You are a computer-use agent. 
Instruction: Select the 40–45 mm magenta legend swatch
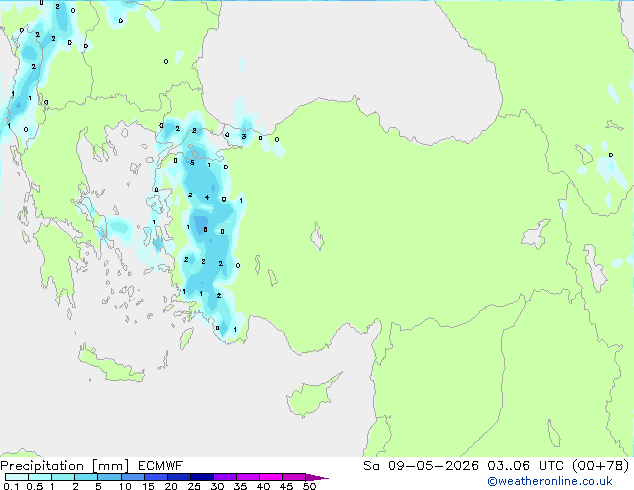coord(271,477)
